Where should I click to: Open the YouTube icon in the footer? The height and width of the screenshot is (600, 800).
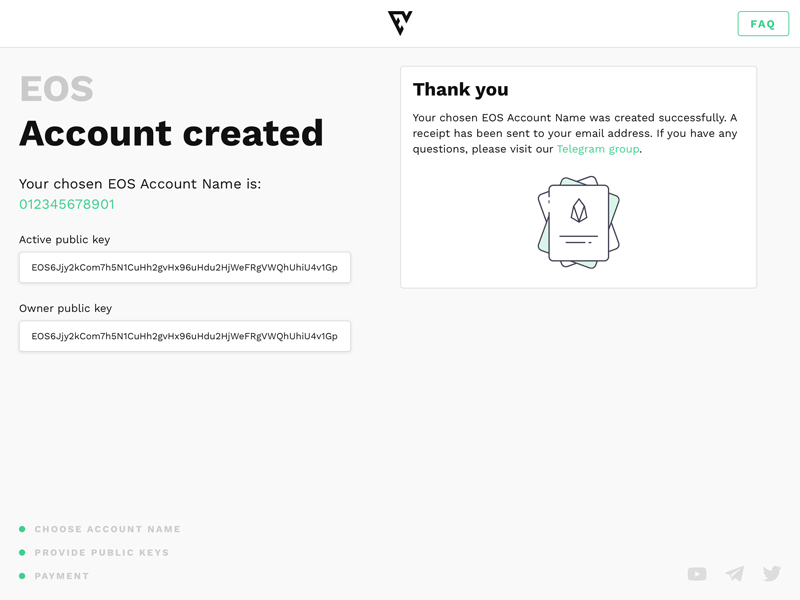tap(697, 574)
